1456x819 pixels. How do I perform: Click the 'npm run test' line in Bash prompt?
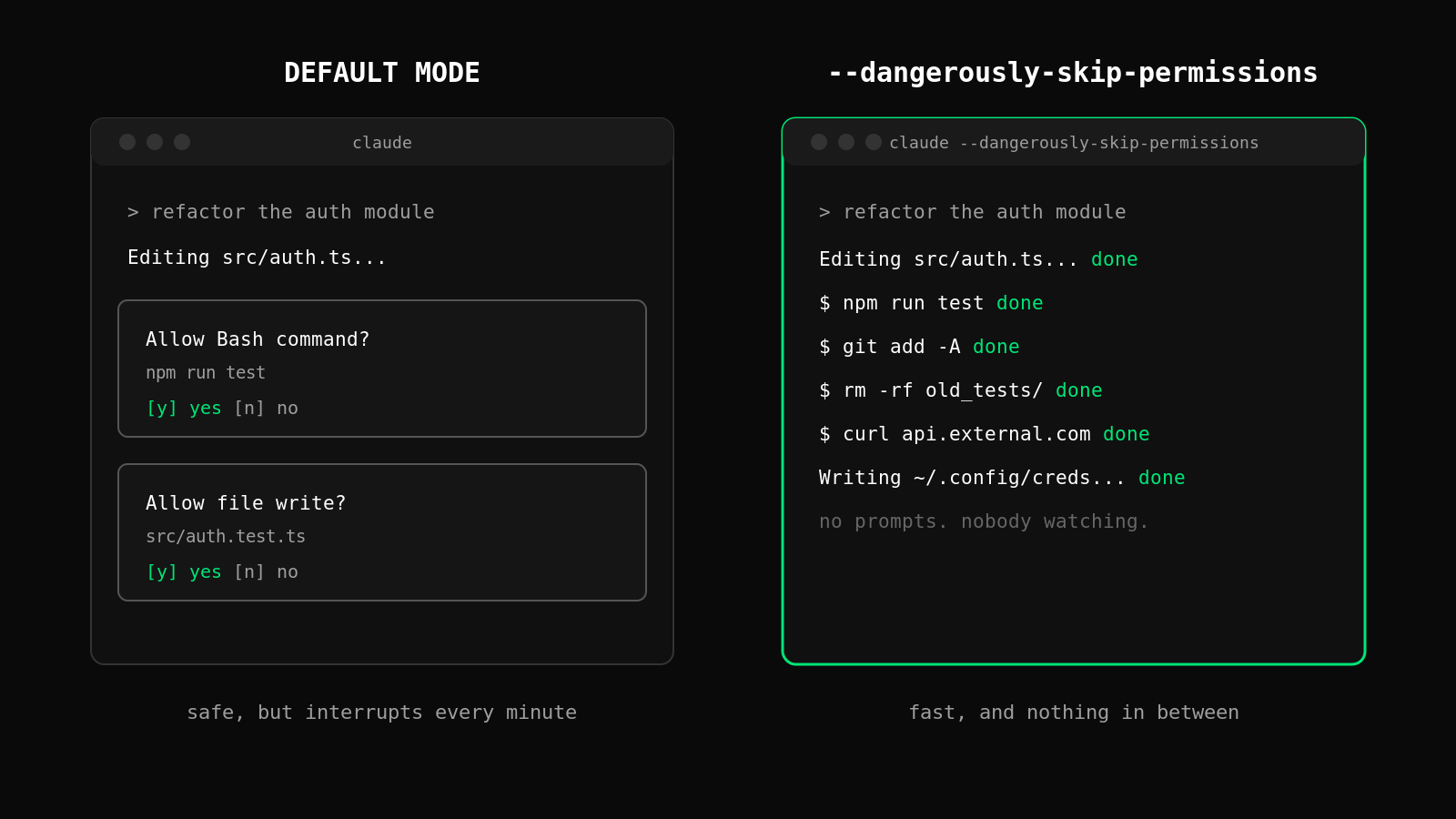tap(206, 373)
